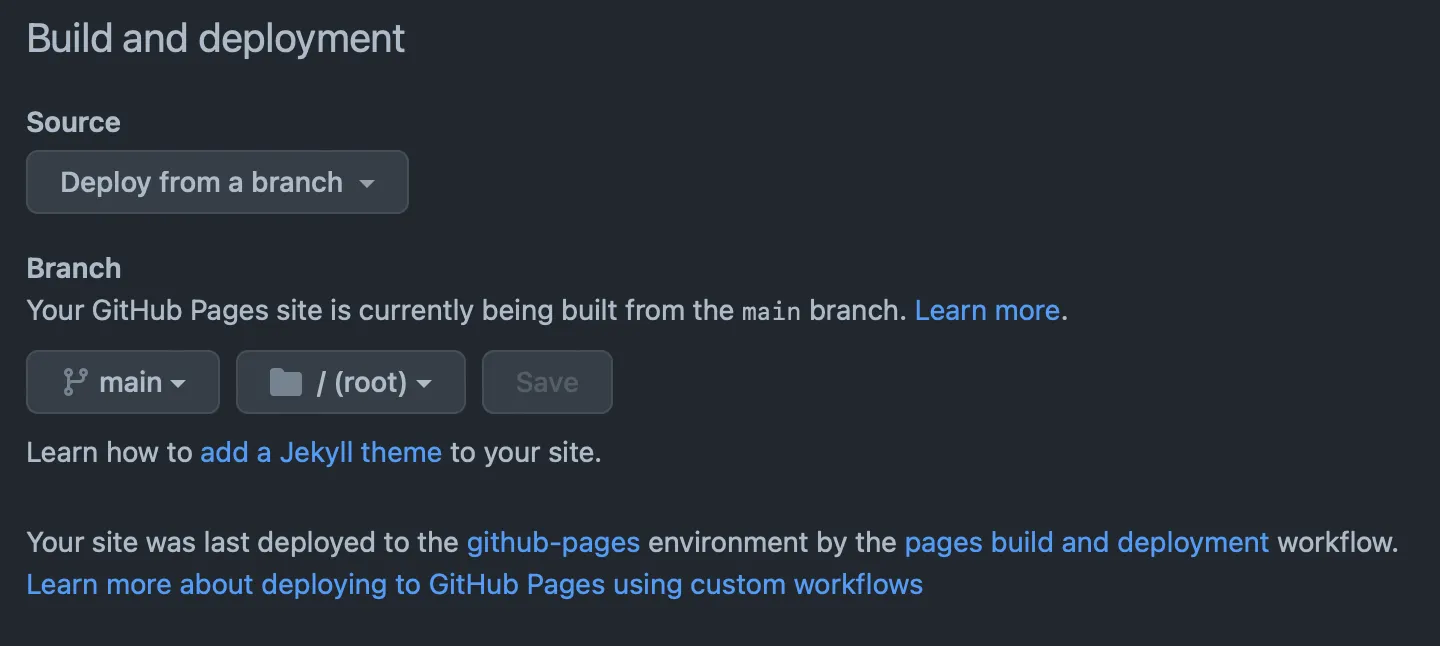Click the Source label
Viewport: 1440px width, 646px height.
coord(73,122)
